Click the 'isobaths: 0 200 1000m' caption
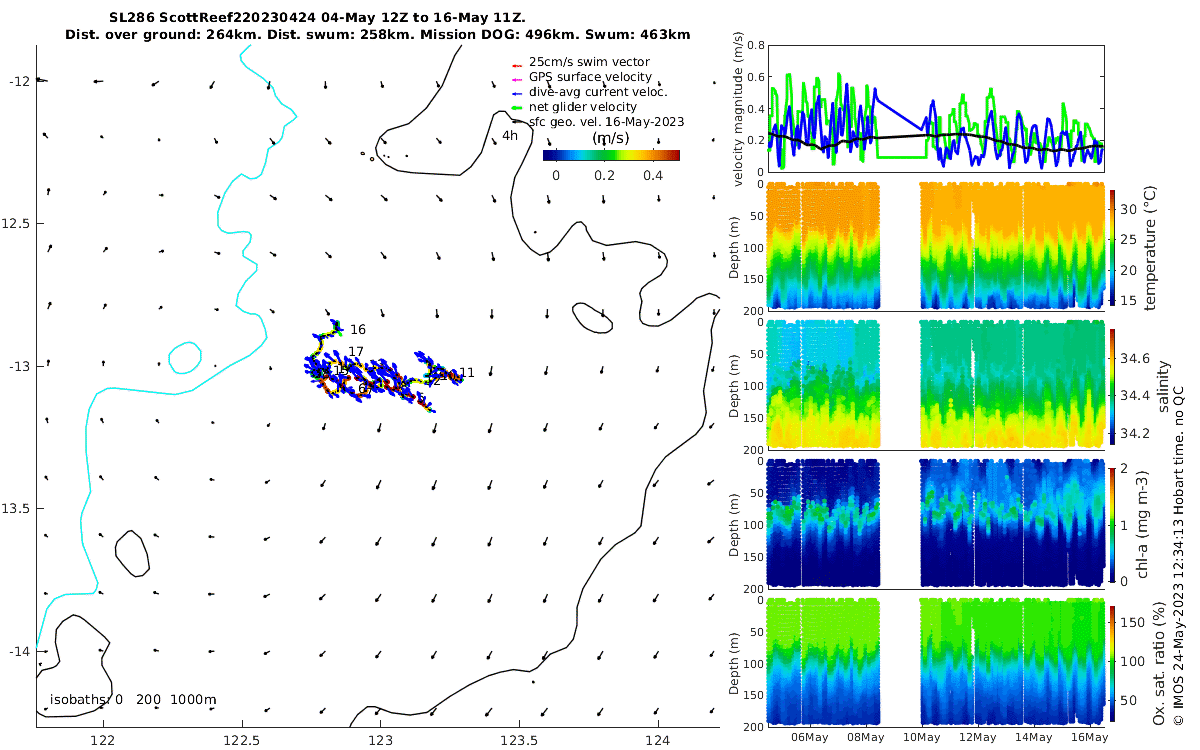Viewport: 1200px width, 750px height. point(133,700)
